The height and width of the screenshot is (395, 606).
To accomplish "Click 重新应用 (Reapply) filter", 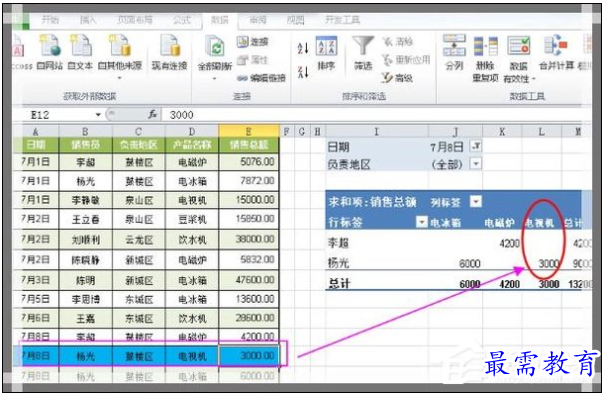I will pyautogui.click(x=406, y=60).
